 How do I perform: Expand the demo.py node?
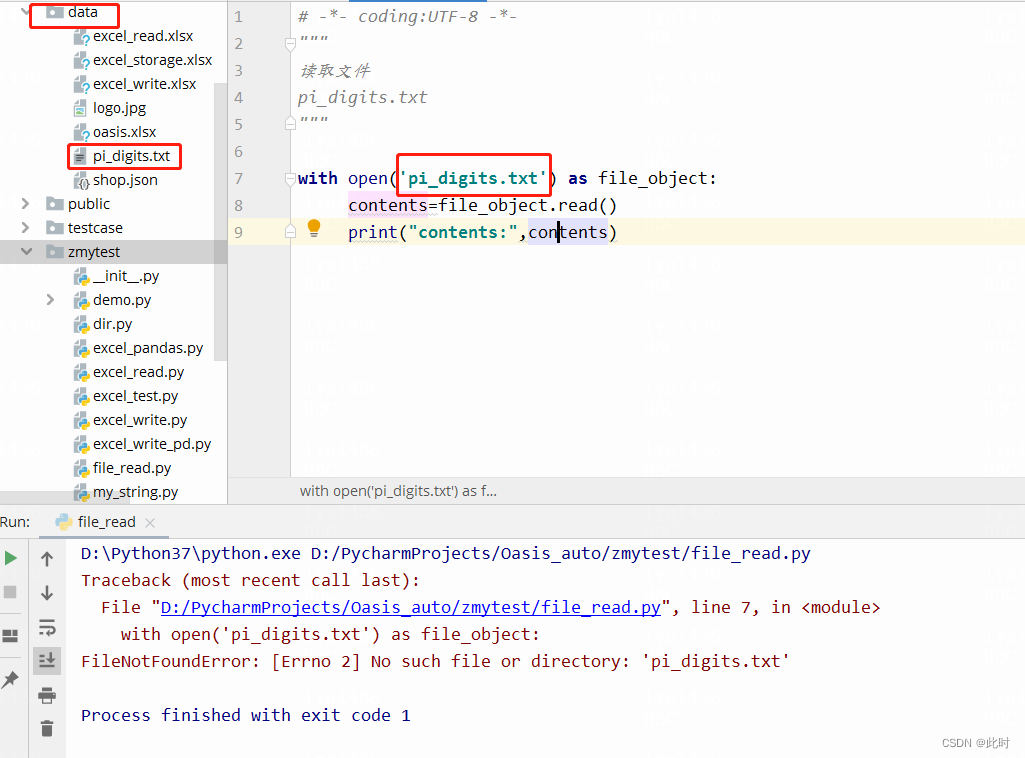pyautogui.click(x=48, y=299)
